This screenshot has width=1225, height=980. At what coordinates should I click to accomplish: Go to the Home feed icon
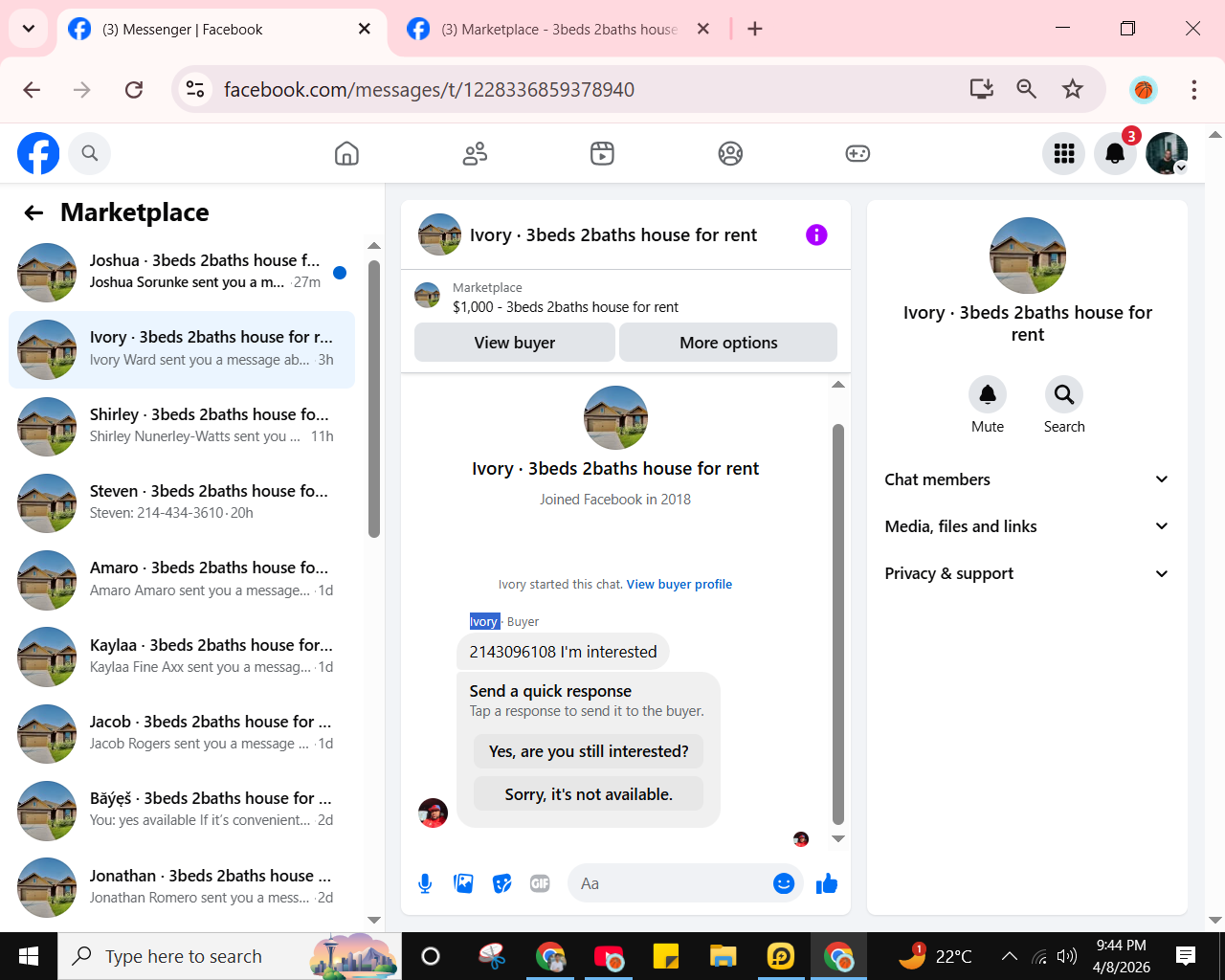(x=346, y=153)
